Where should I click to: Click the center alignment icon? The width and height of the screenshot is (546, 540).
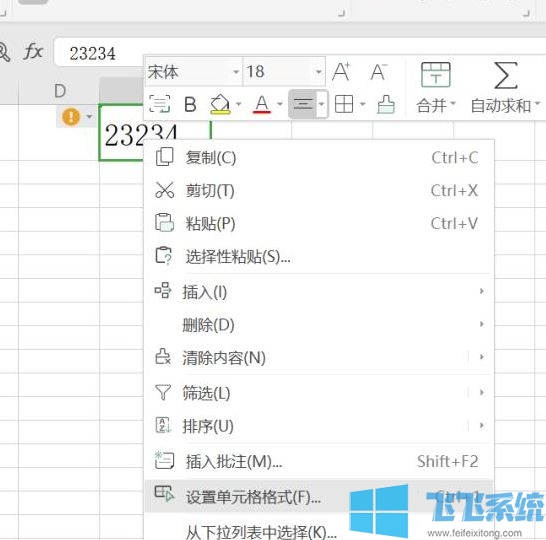point(303,104)
